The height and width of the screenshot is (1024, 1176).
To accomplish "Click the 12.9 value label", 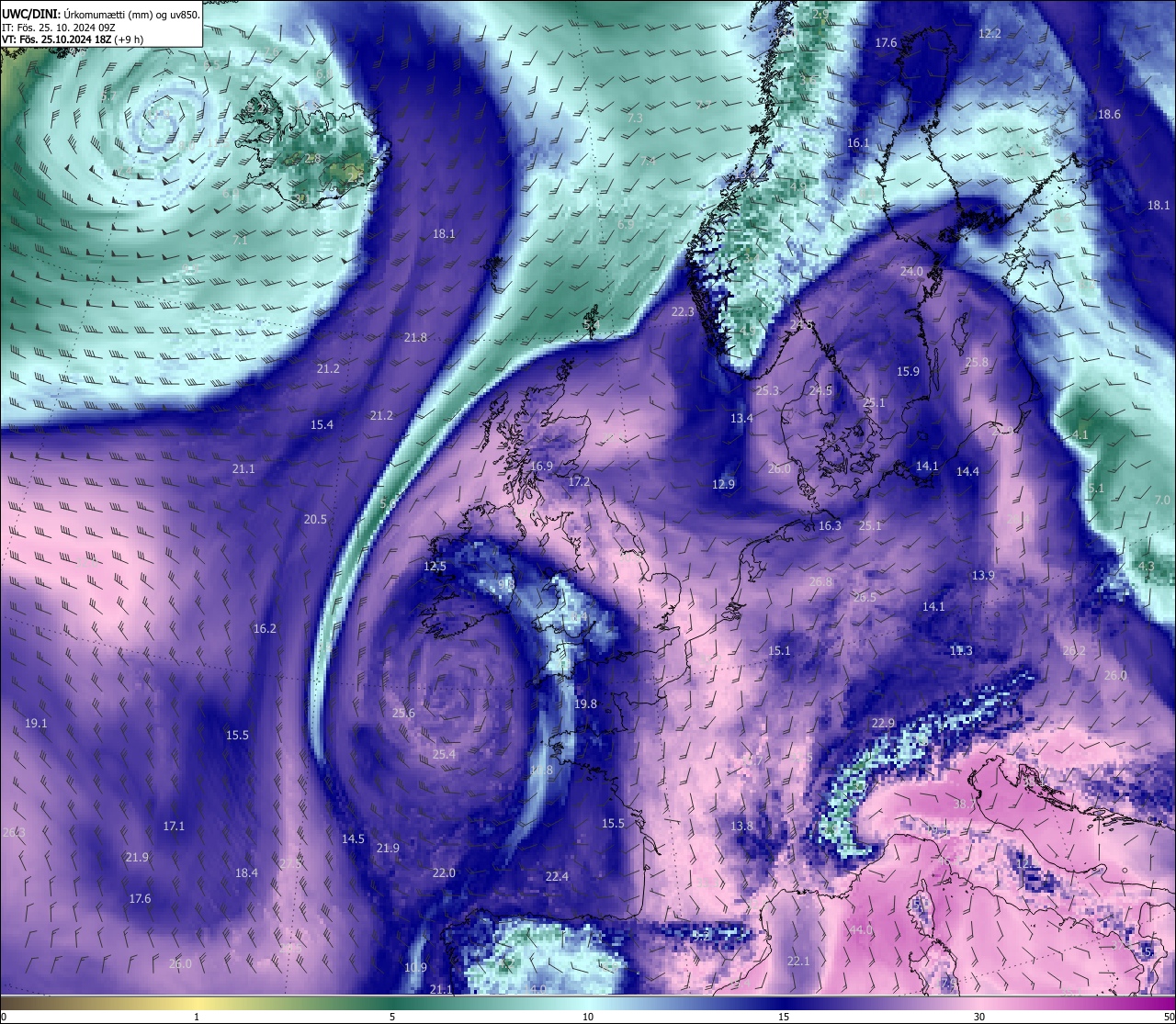I will tap(723, 484).
